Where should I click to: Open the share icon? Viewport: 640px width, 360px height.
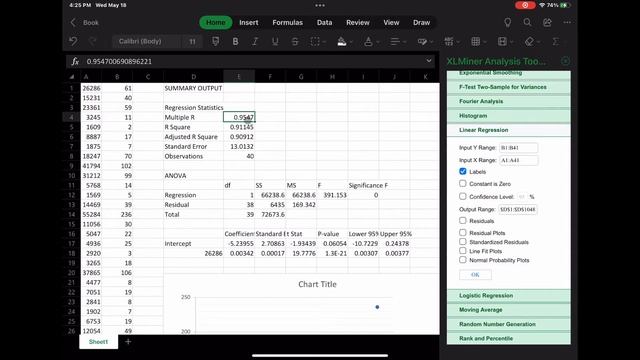coord(547,22)
